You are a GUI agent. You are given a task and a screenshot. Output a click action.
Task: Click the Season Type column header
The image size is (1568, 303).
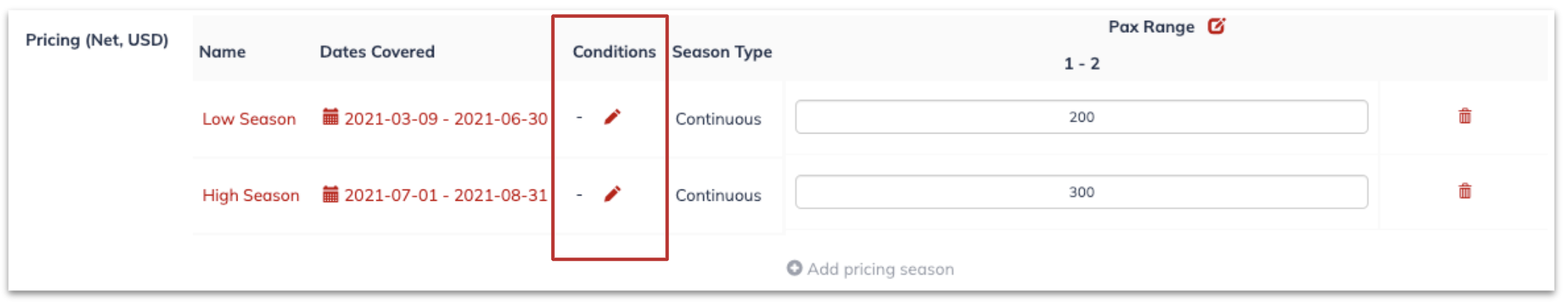(x=722, y=51)
